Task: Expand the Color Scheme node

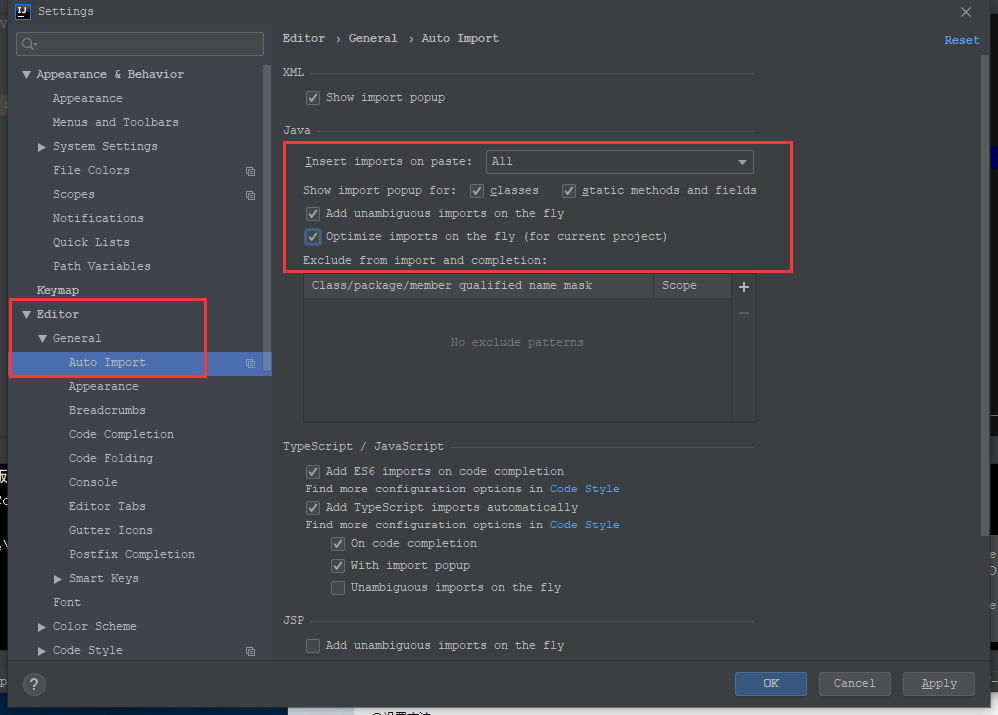Action: pyautogui.click(x=42, y=627)
